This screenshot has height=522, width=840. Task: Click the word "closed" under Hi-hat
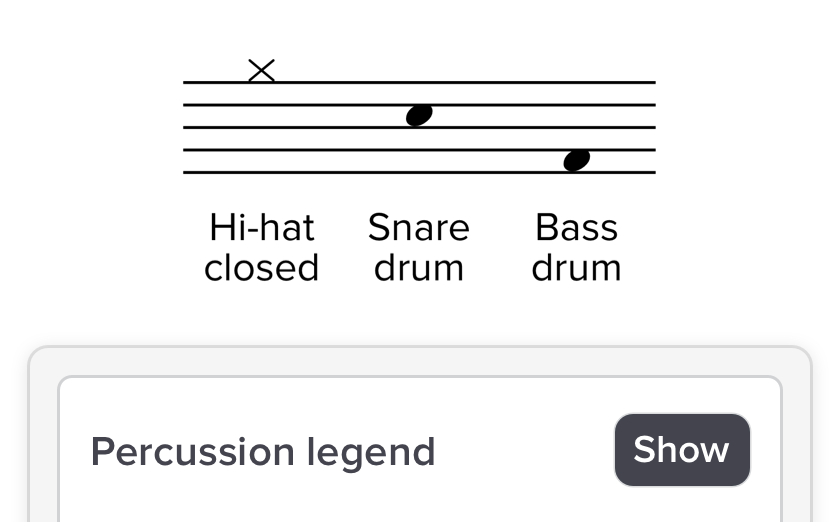point(262,268)
